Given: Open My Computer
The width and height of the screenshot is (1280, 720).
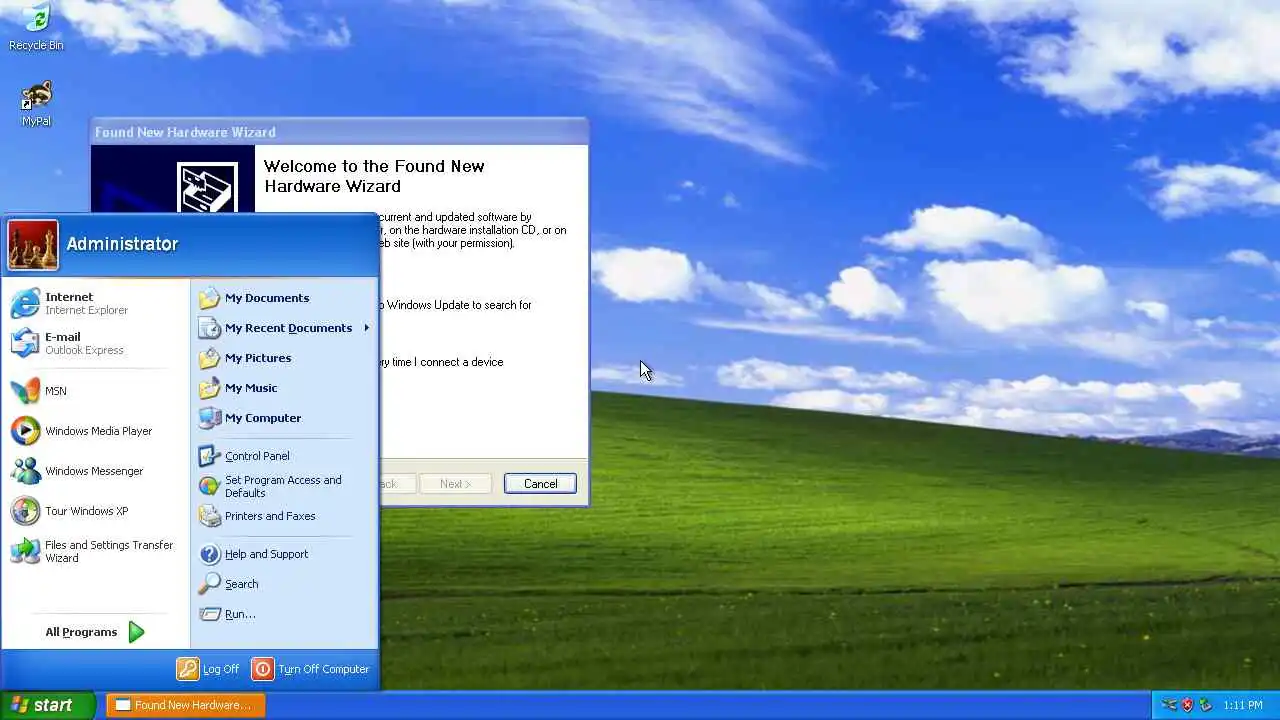Looking at the screenshot, I should [x=284, y=418].
